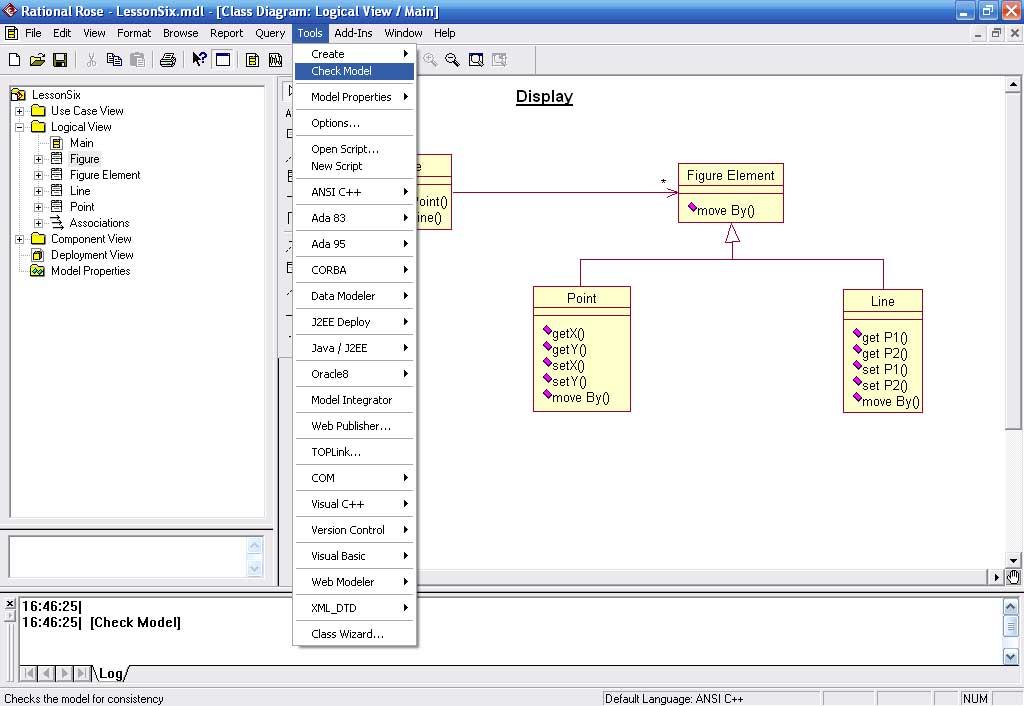Open the ANSI C++ submenu

click(355, 192)
